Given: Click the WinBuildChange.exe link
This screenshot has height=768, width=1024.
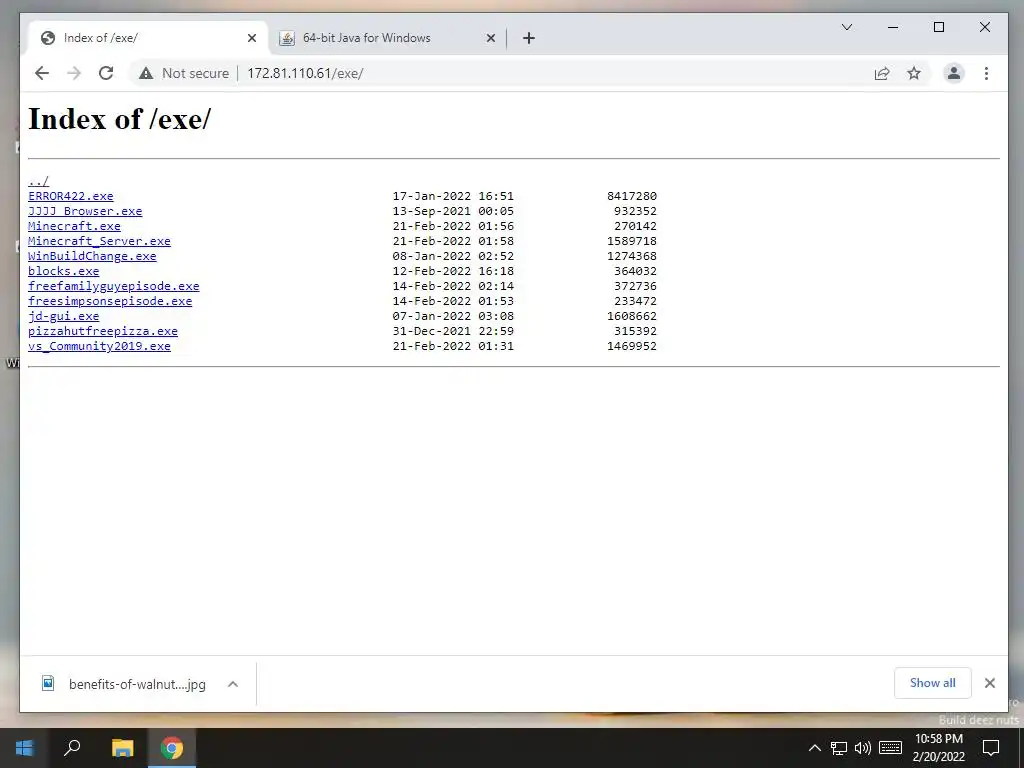Looking at the screenshot, I should click(x=92, y=256).
